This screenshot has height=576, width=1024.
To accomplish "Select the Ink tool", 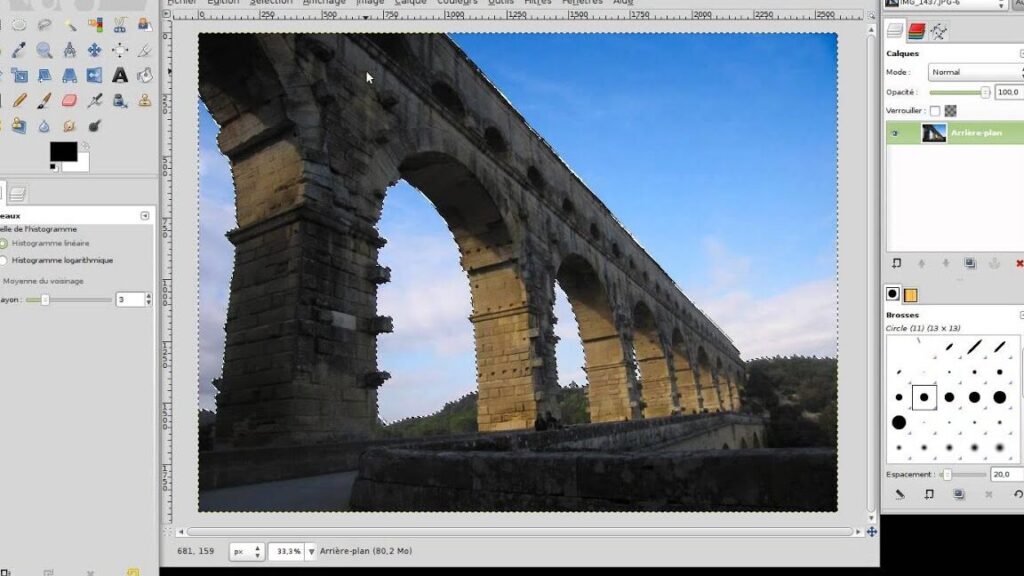I will point(120,100).
